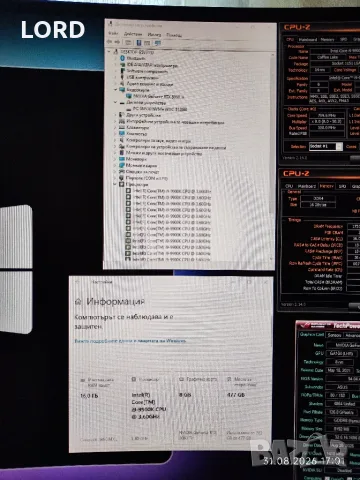Click the Release Date field in GPU-Z
360x480 pixels.
pos(339,370)
